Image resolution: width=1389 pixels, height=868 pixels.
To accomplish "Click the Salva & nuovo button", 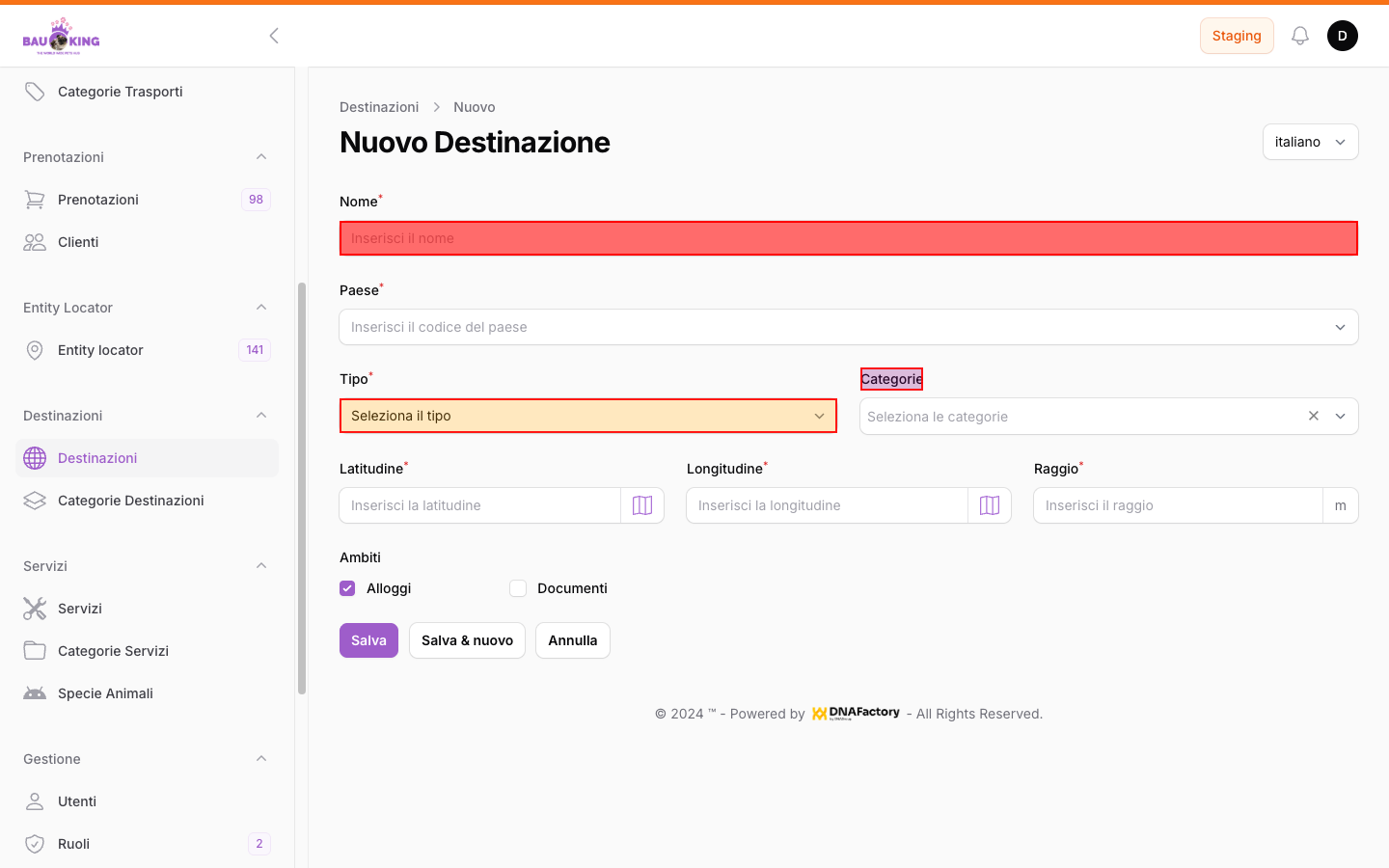I will (467, 639).
